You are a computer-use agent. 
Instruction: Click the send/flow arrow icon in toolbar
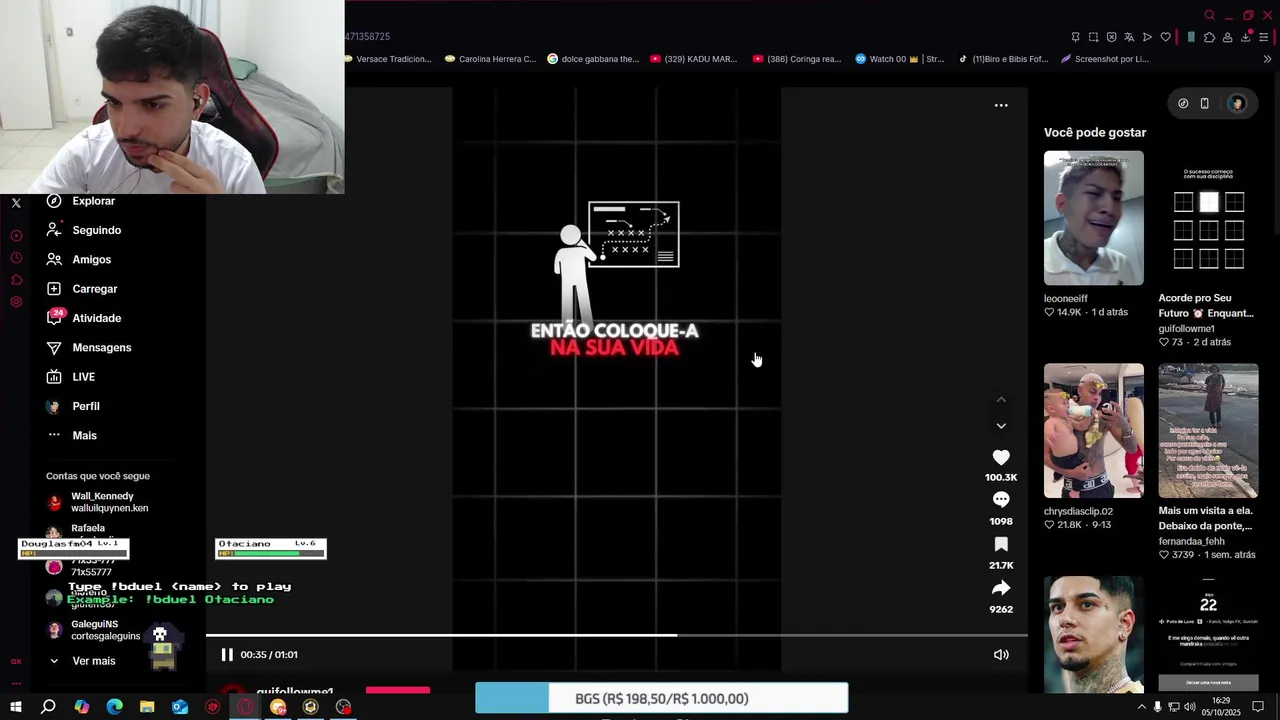tap(1147, 37)
